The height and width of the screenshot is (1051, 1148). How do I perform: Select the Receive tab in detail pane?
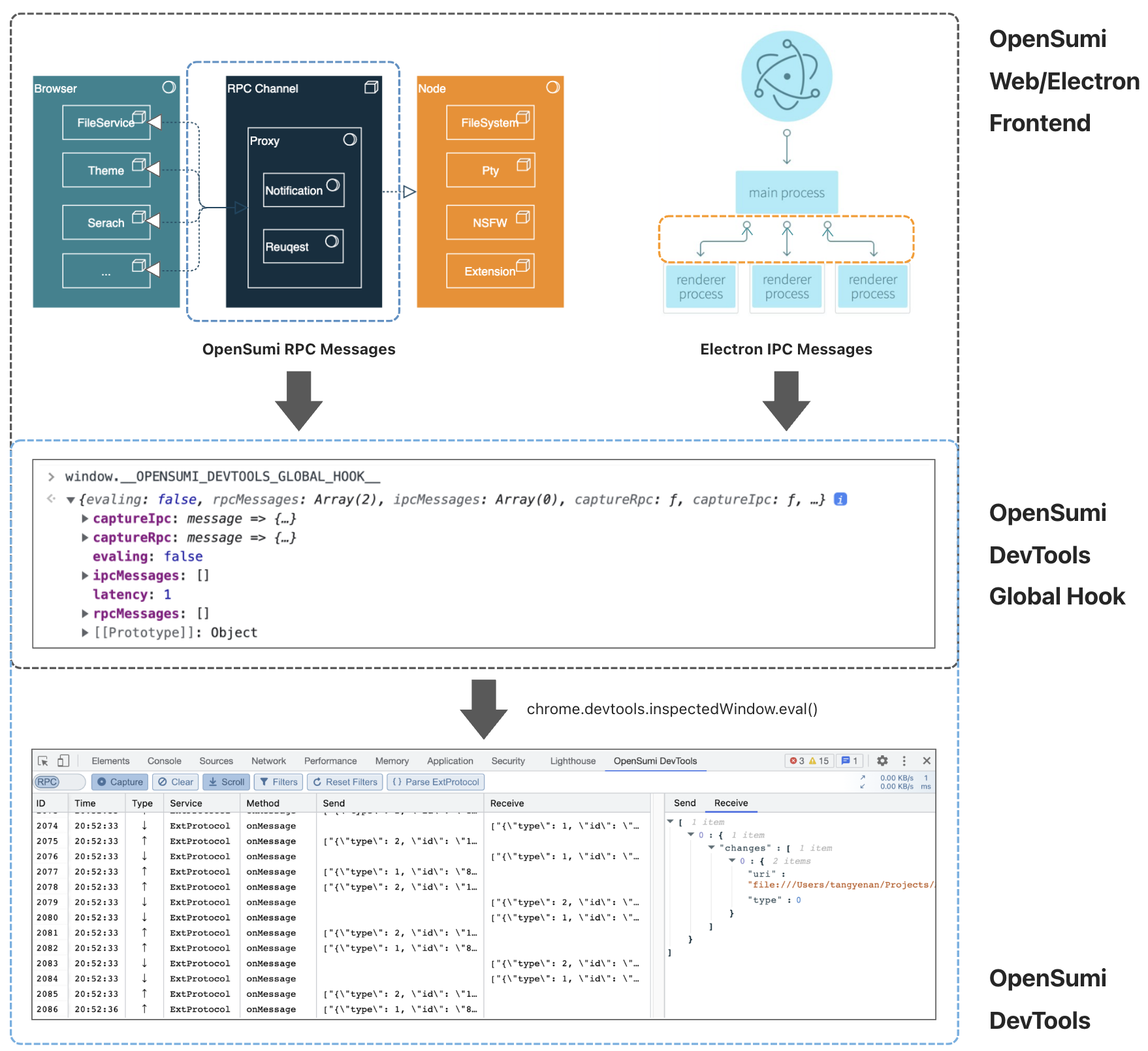coord(731,803)
